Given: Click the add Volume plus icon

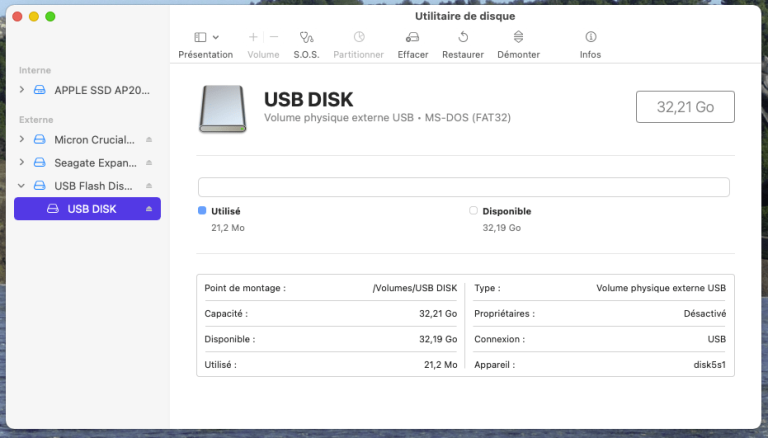Looking at the screenshot, I should 253,37.
